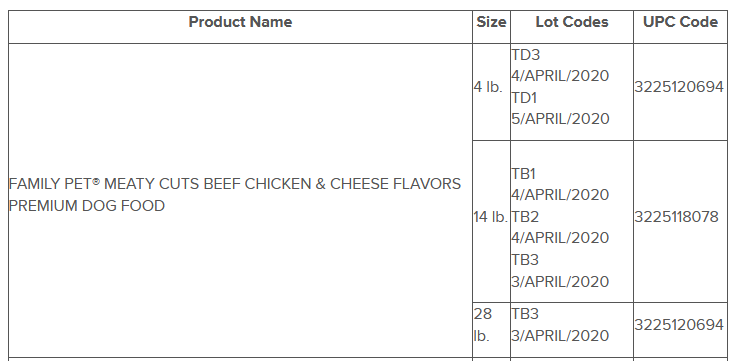The height and width of the screenshot is (361, 739).
Task: Click the TD1 lot code text
Action: [x=524, y=98]
